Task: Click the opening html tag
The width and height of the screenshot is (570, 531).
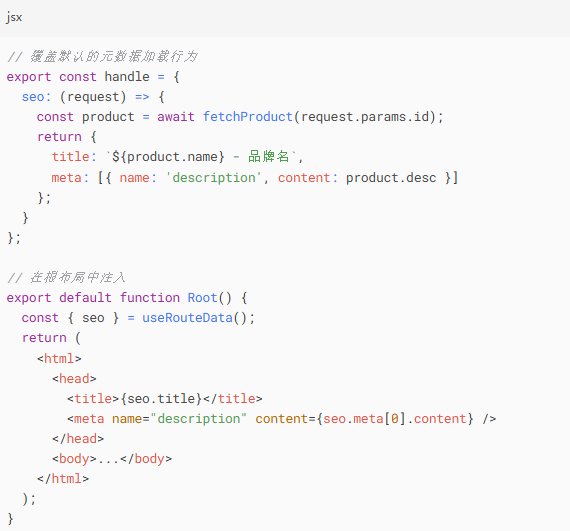Action: tap(59, 359)
